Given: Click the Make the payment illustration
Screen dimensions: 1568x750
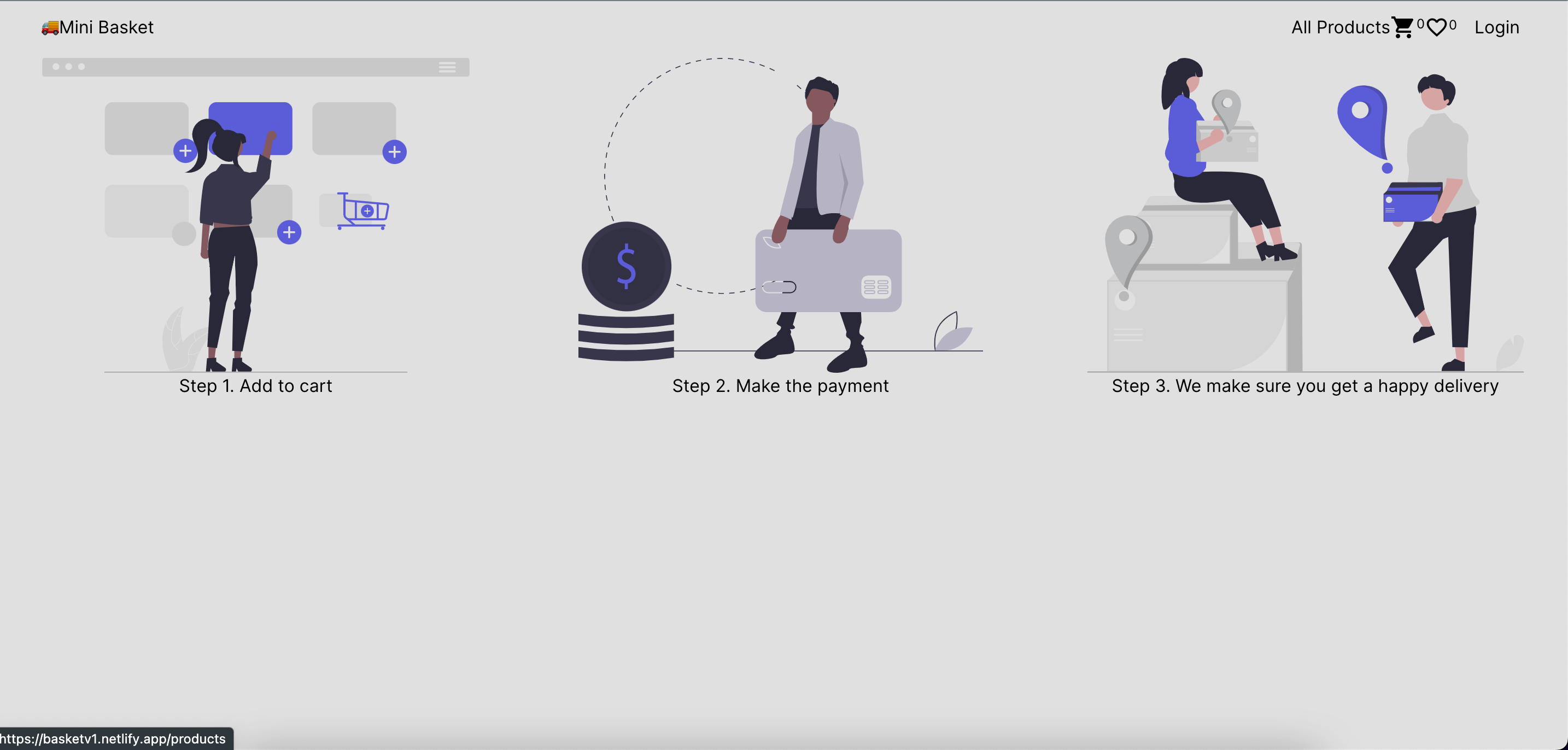Looking at the screenshot, I should pos(780,215).
